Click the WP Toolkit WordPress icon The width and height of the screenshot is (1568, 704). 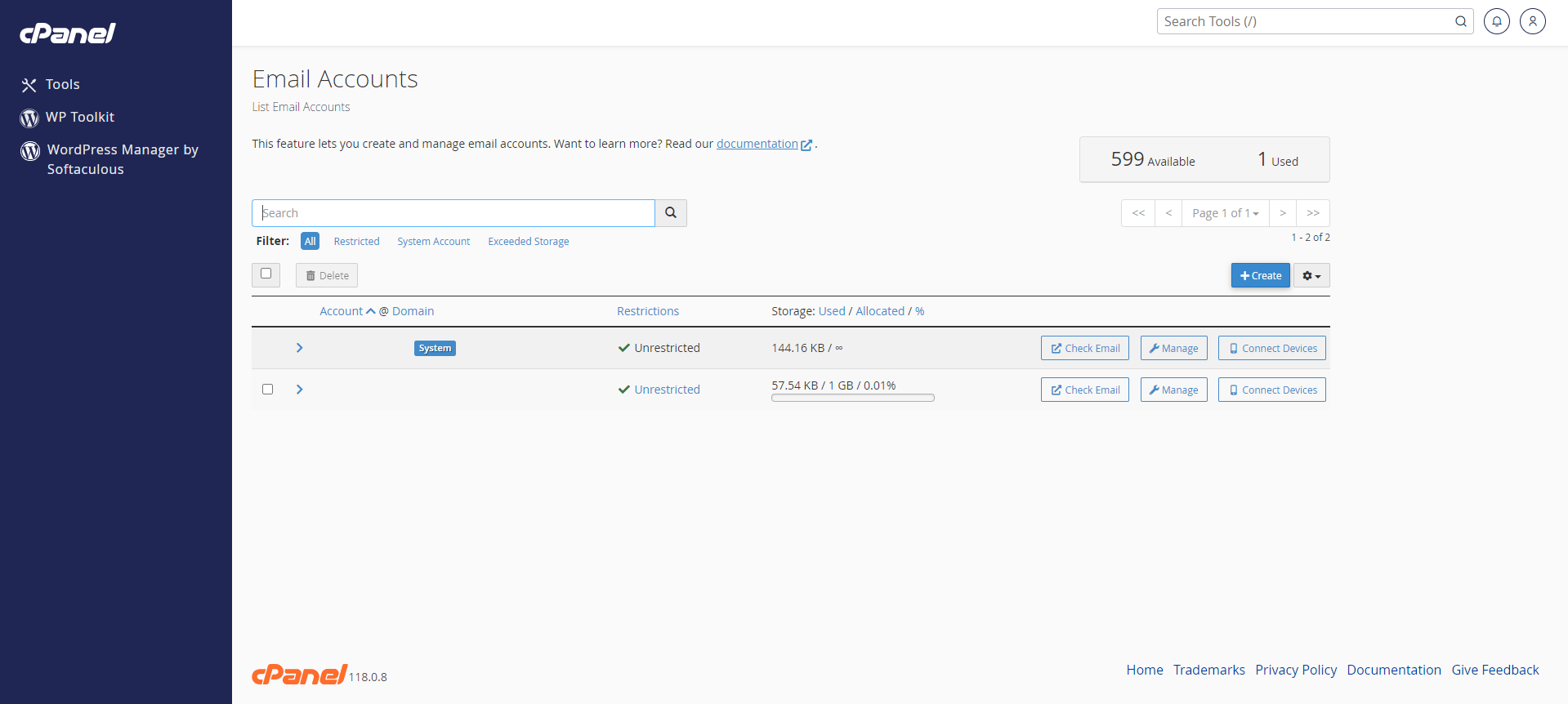(29, 118)
